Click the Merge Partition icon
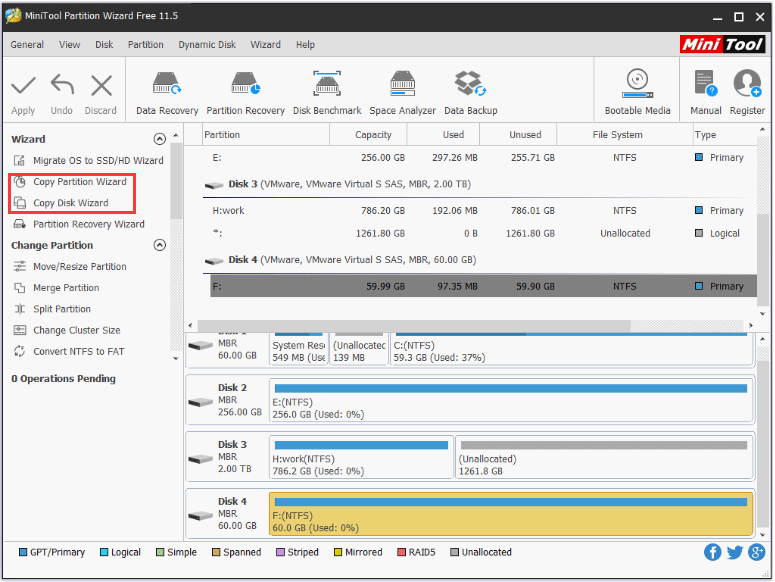Screen dimensions: 775x582 click(19, 288)
